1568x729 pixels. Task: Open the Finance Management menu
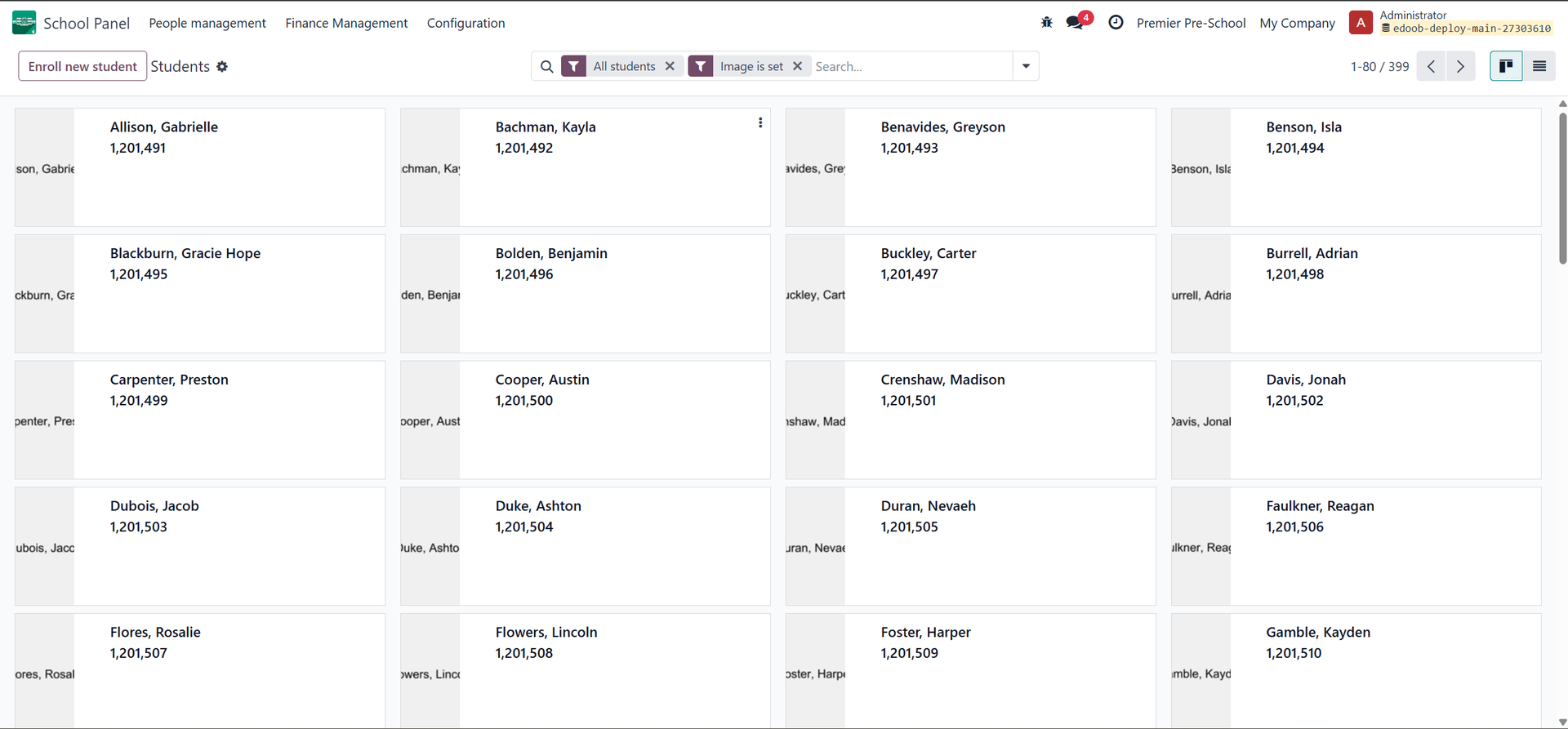click(x=346, y=23)
